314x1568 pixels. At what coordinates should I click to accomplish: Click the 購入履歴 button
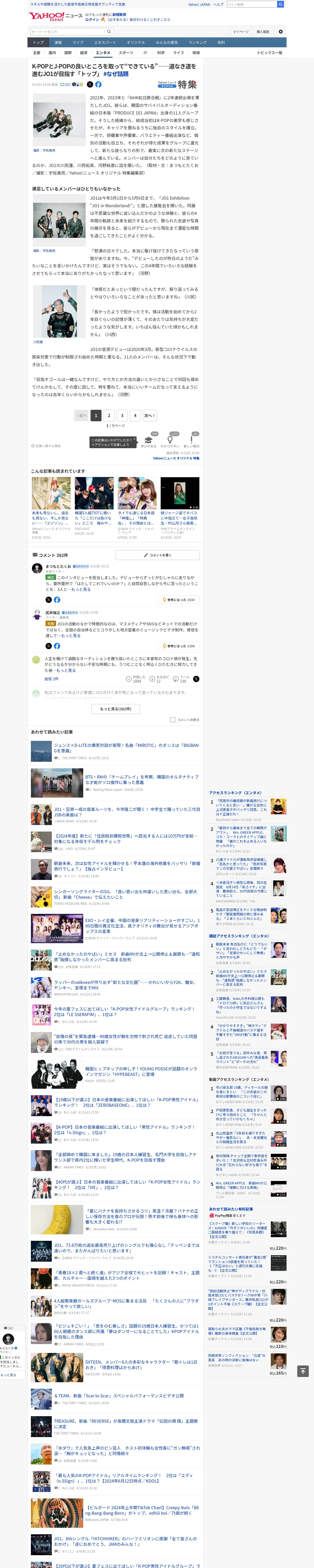[x=263, y=32]
